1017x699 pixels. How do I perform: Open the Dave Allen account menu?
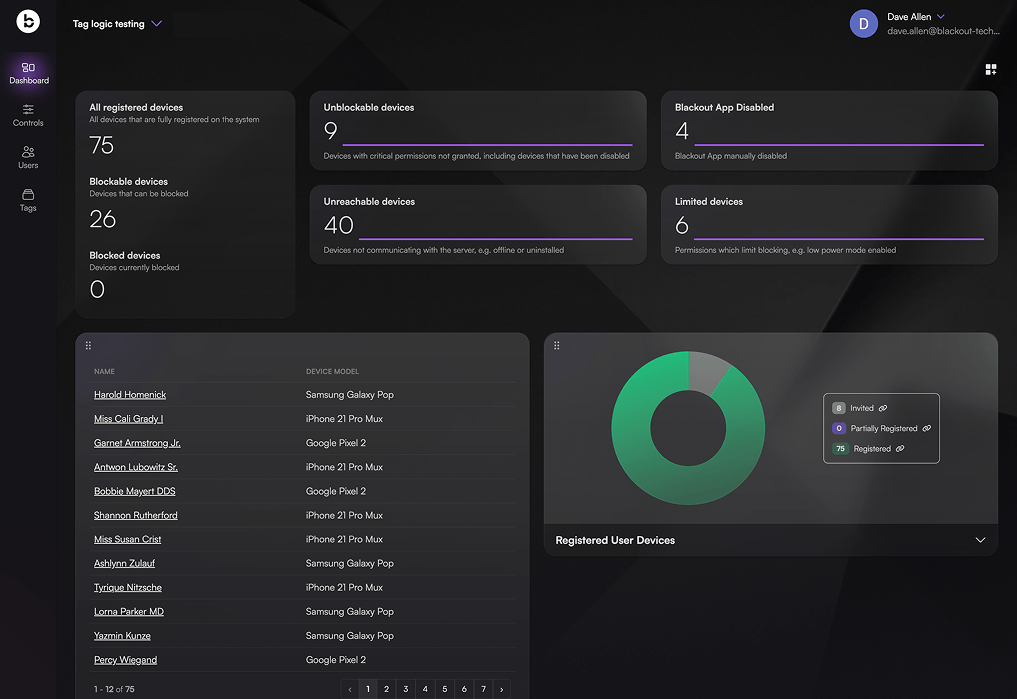940,16
